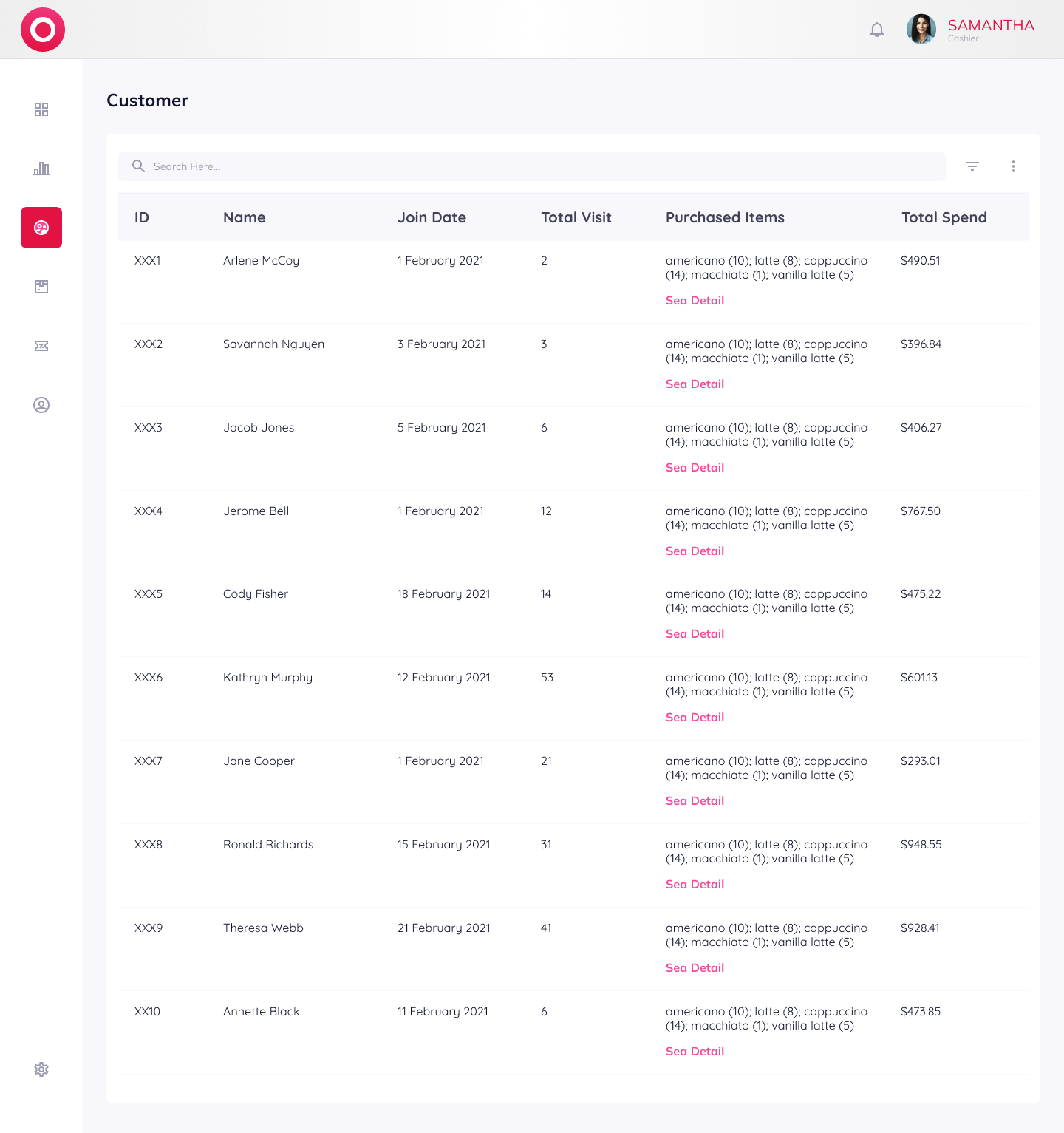The width and height of the screenshot is (1064, 1133).
Task: Click the notification bell icon
Action: click(877, 30)
